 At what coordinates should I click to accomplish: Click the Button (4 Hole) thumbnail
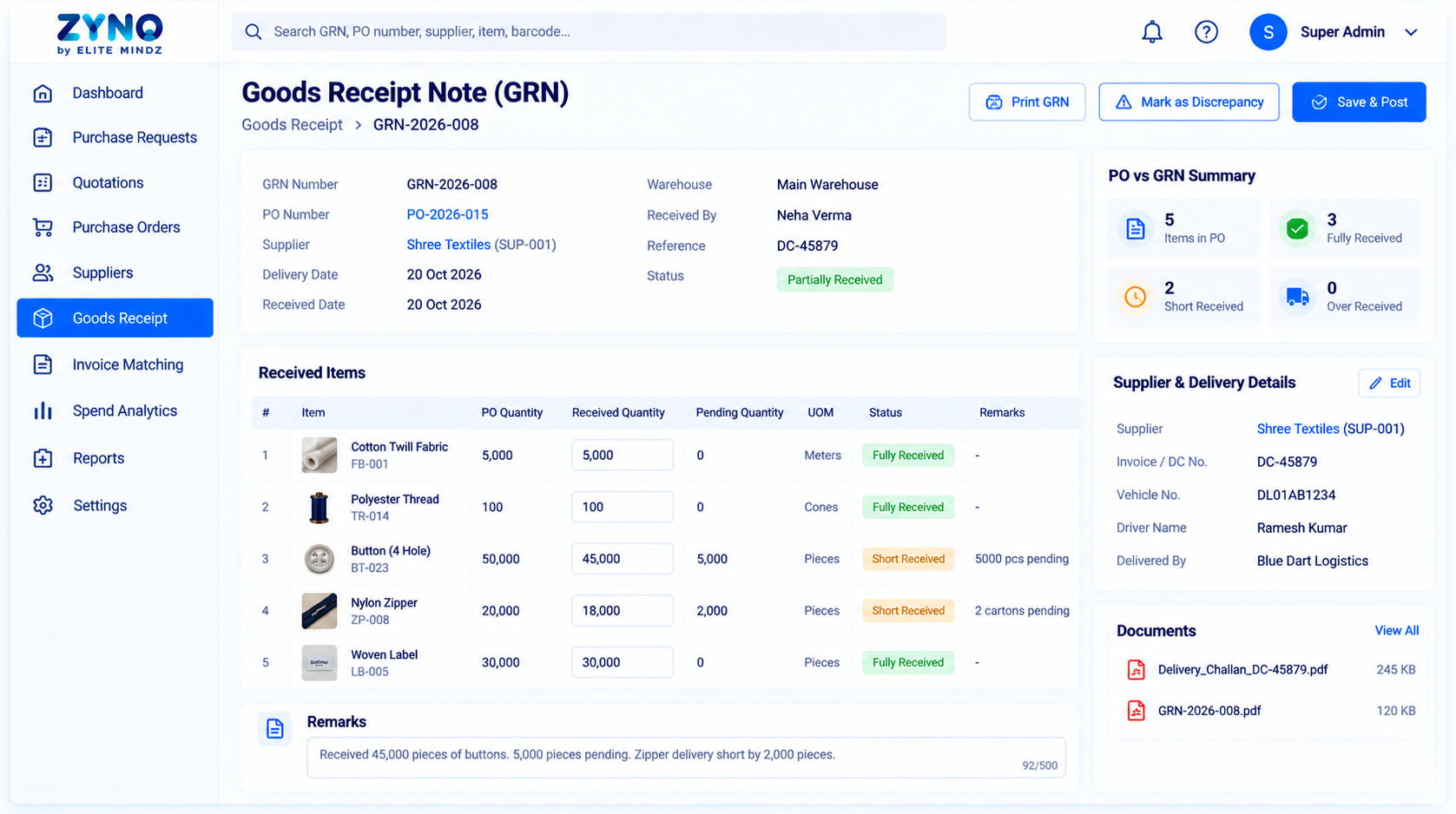319,559
